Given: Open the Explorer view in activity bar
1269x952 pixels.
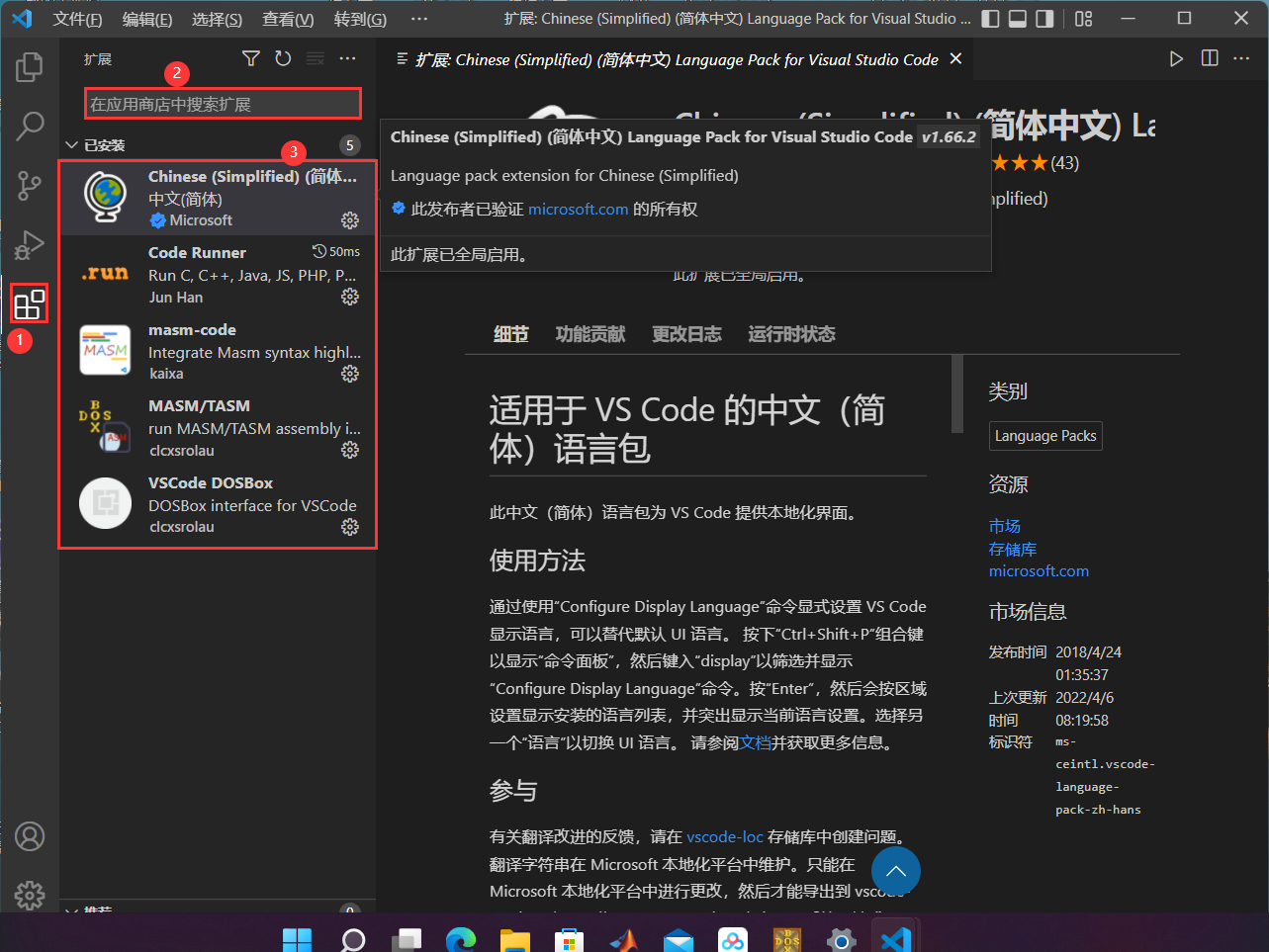Looking at the screenshot, I should pyautogui.click(x=30, y=67).
